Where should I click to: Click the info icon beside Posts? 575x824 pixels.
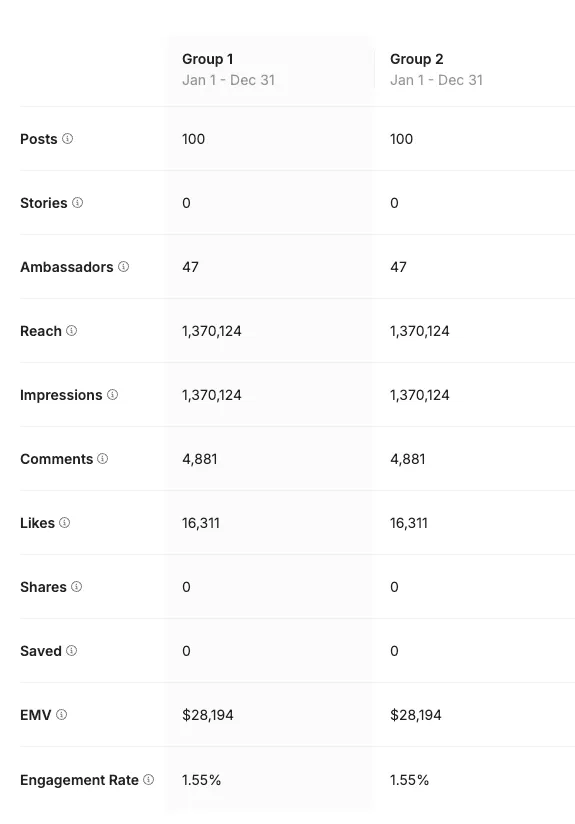[67, 139]
